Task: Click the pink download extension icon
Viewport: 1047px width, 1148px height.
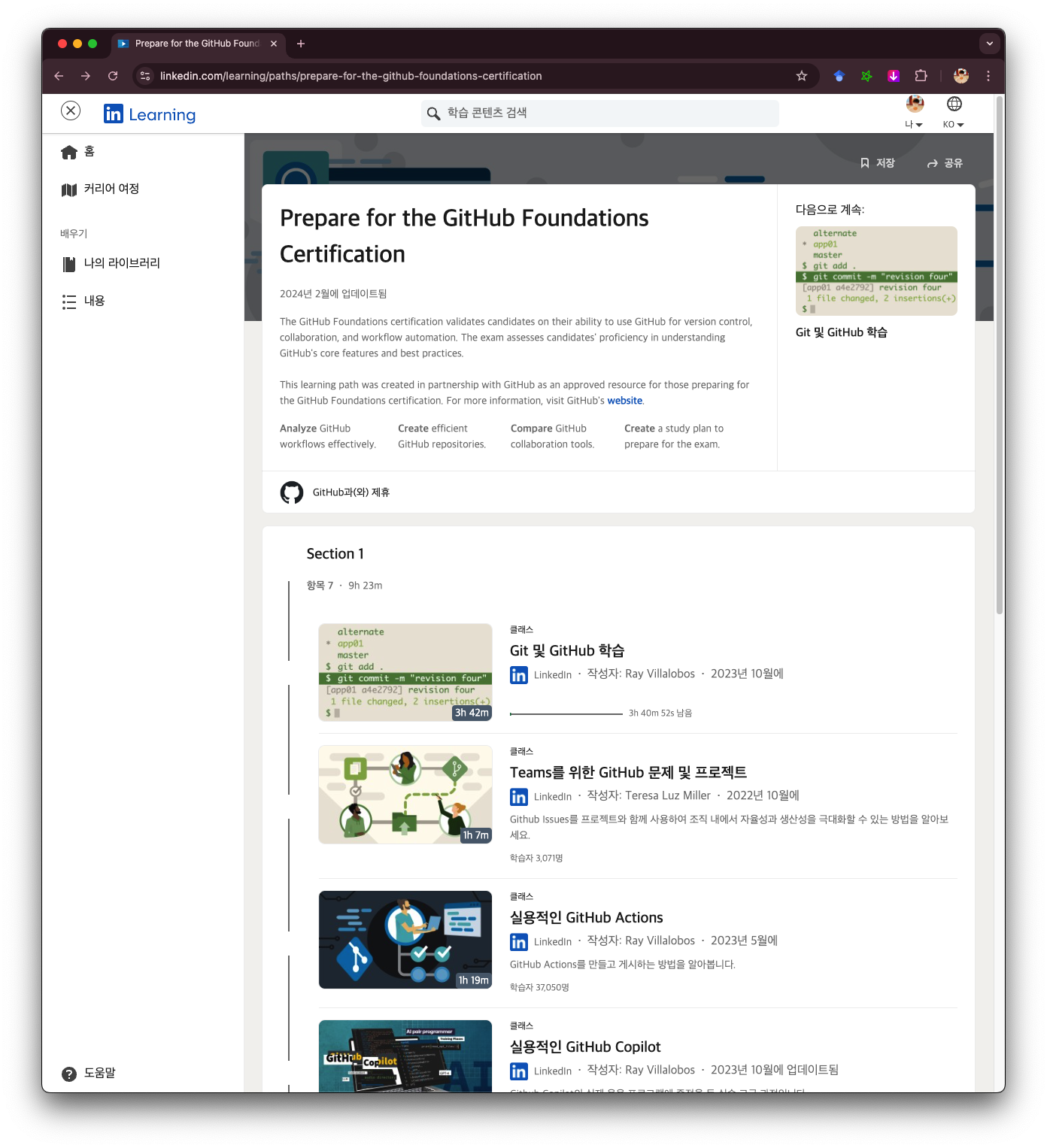Action: (894, 76)
